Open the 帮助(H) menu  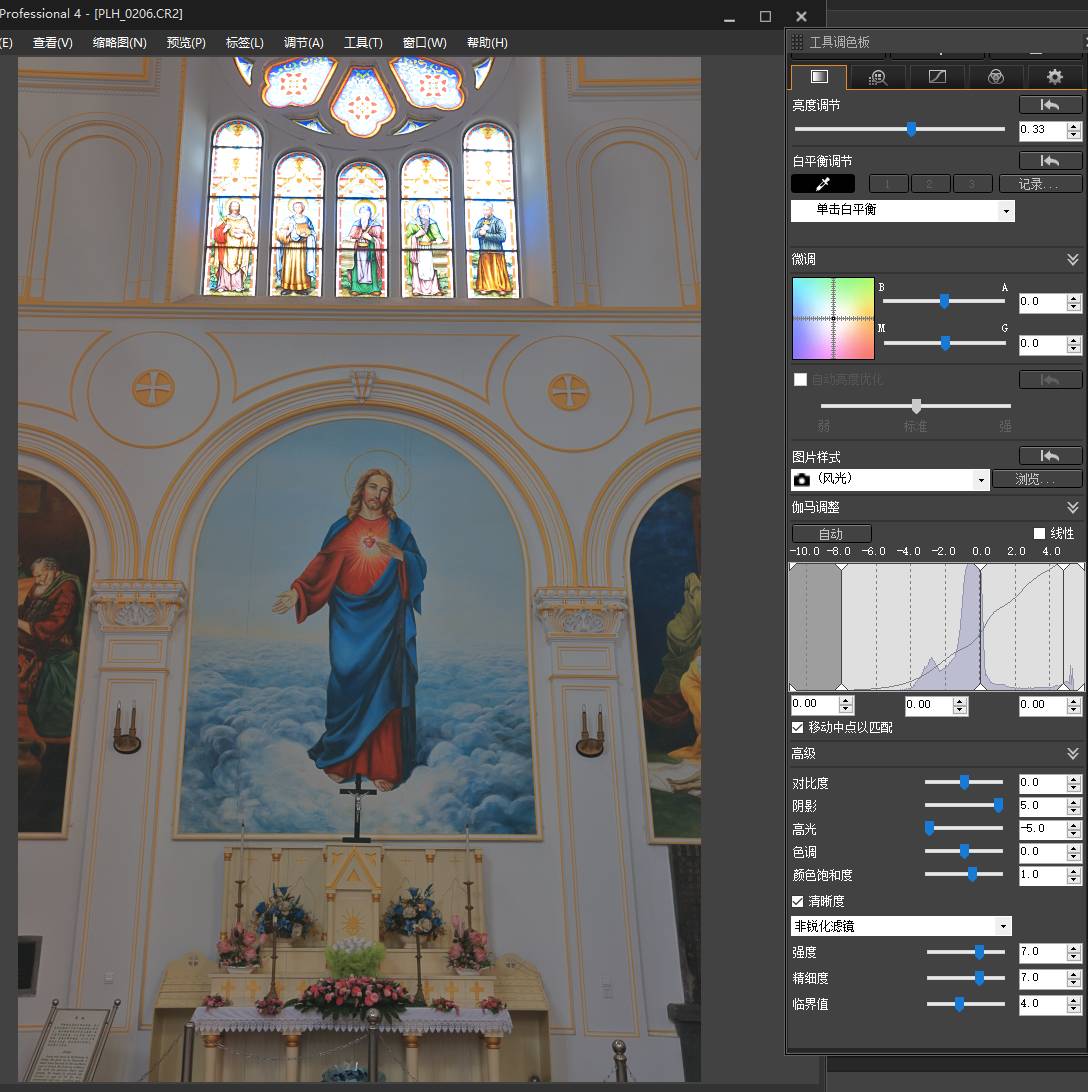[487, 42]
